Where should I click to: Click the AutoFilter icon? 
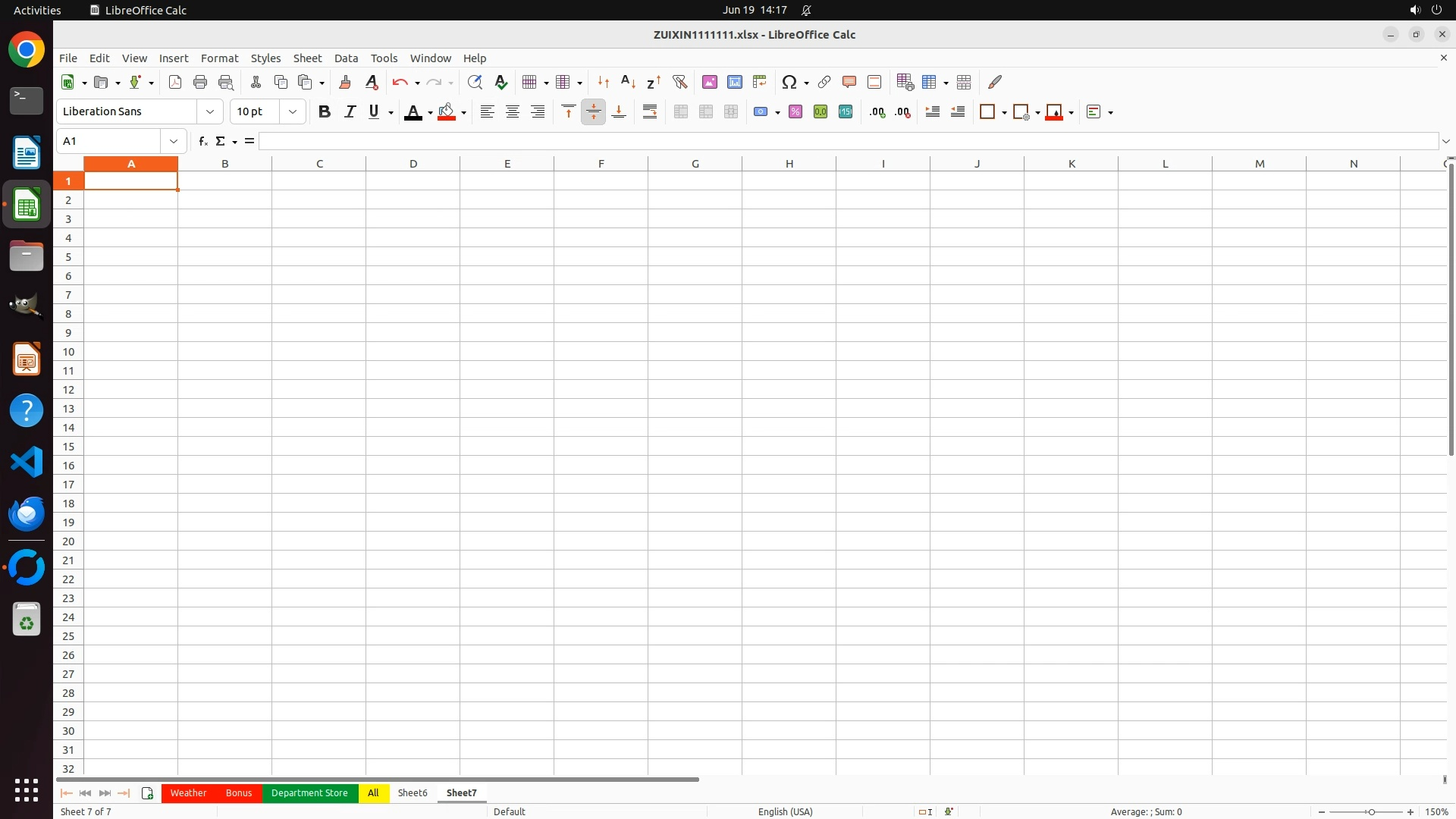(679, 82)
